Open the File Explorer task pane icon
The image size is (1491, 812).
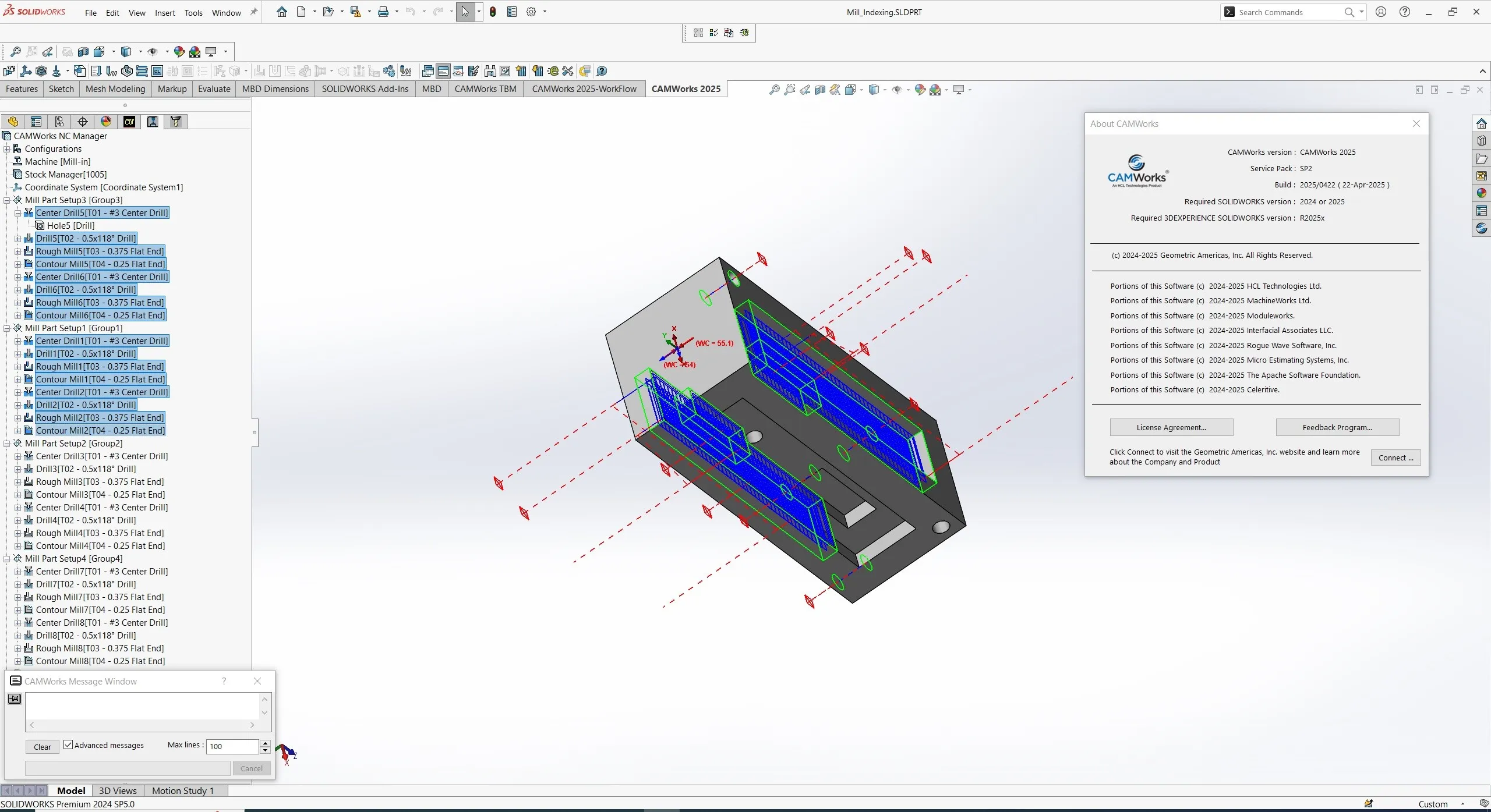point(1482,158)
